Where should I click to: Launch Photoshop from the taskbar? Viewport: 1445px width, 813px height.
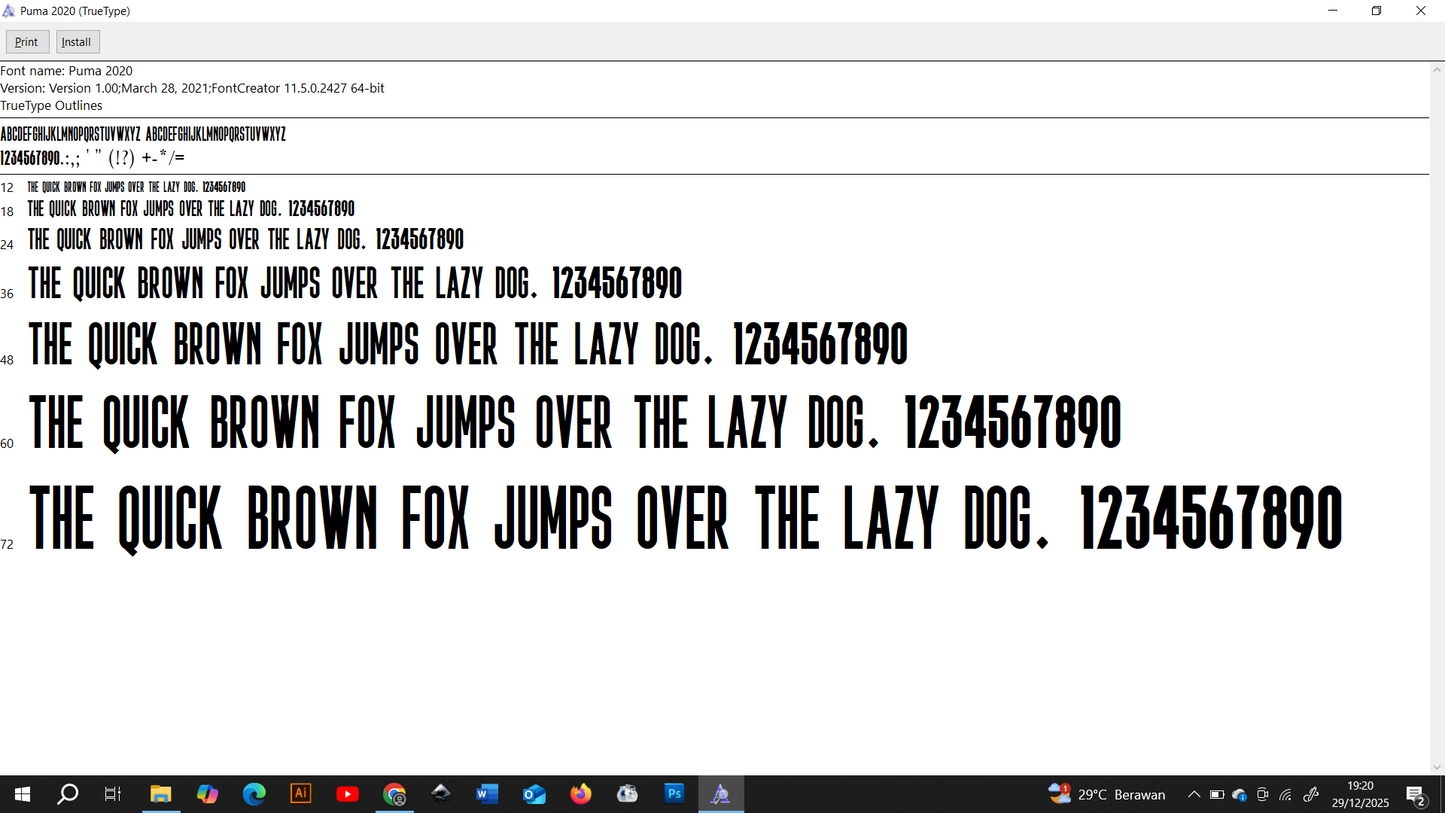pos(674,794)
